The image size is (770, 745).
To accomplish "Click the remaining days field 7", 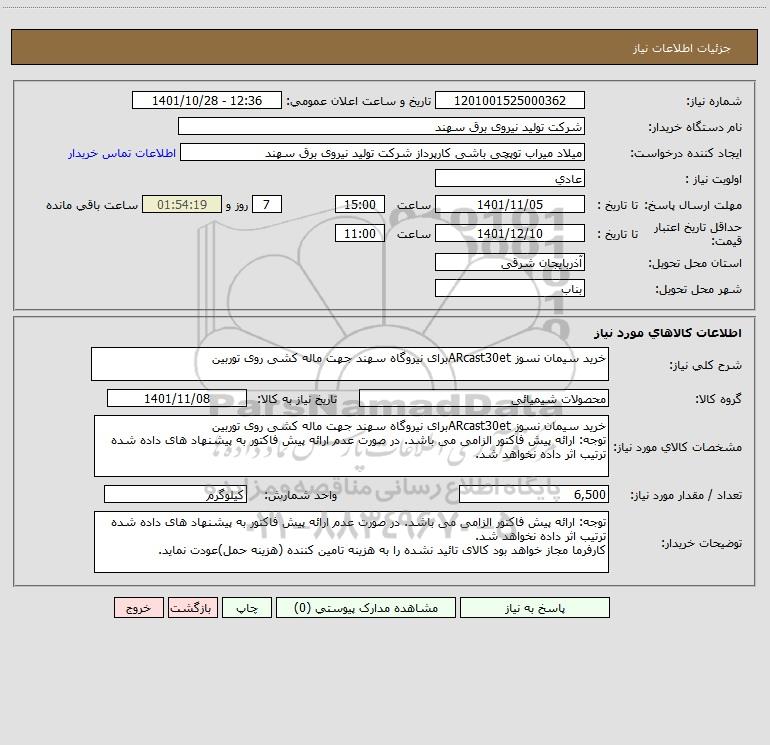I will click(x=267, y=204).
